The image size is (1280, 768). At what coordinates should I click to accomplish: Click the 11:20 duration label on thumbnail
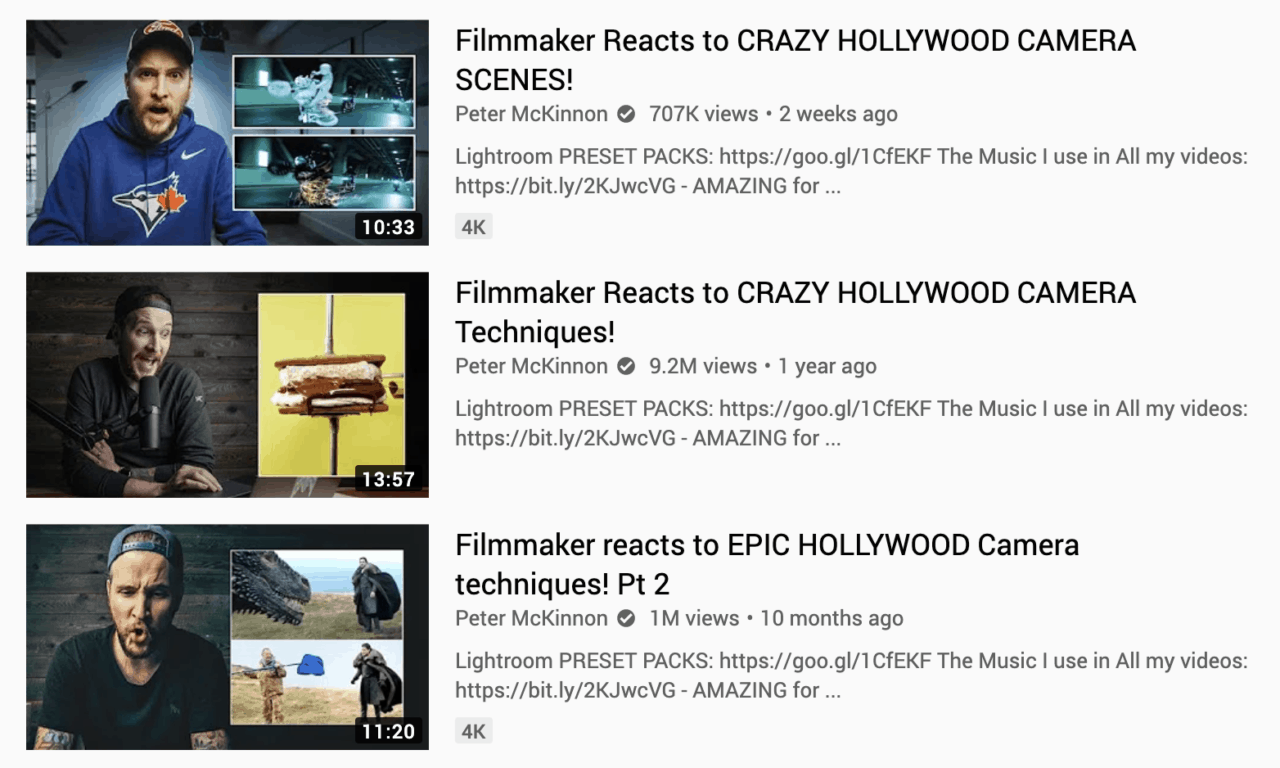(388, 731)
